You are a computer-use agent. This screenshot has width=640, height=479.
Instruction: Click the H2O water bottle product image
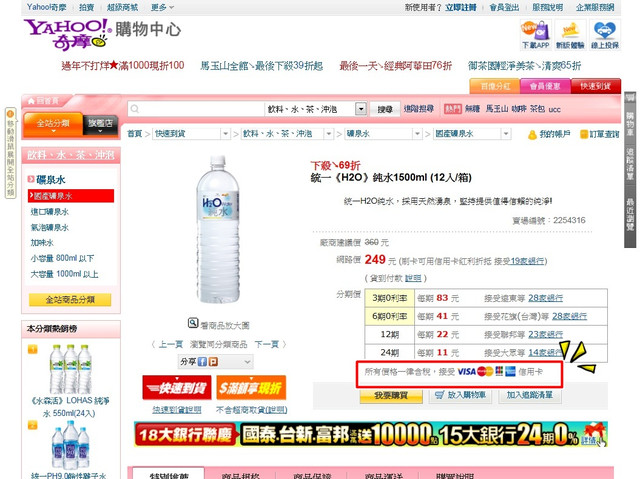218,229
